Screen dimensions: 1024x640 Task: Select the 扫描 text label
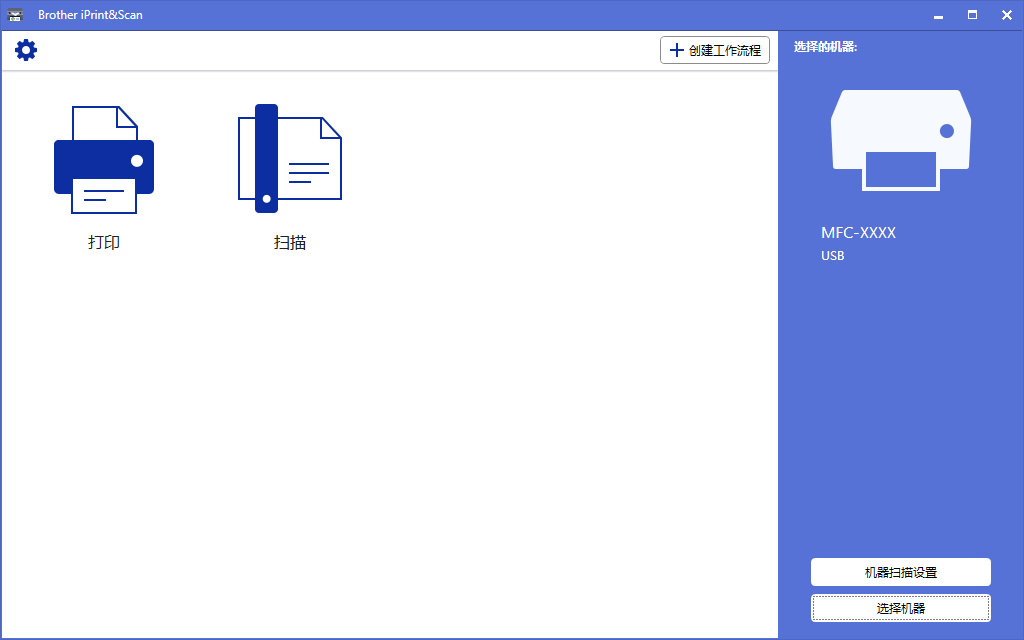pos(289,242)
